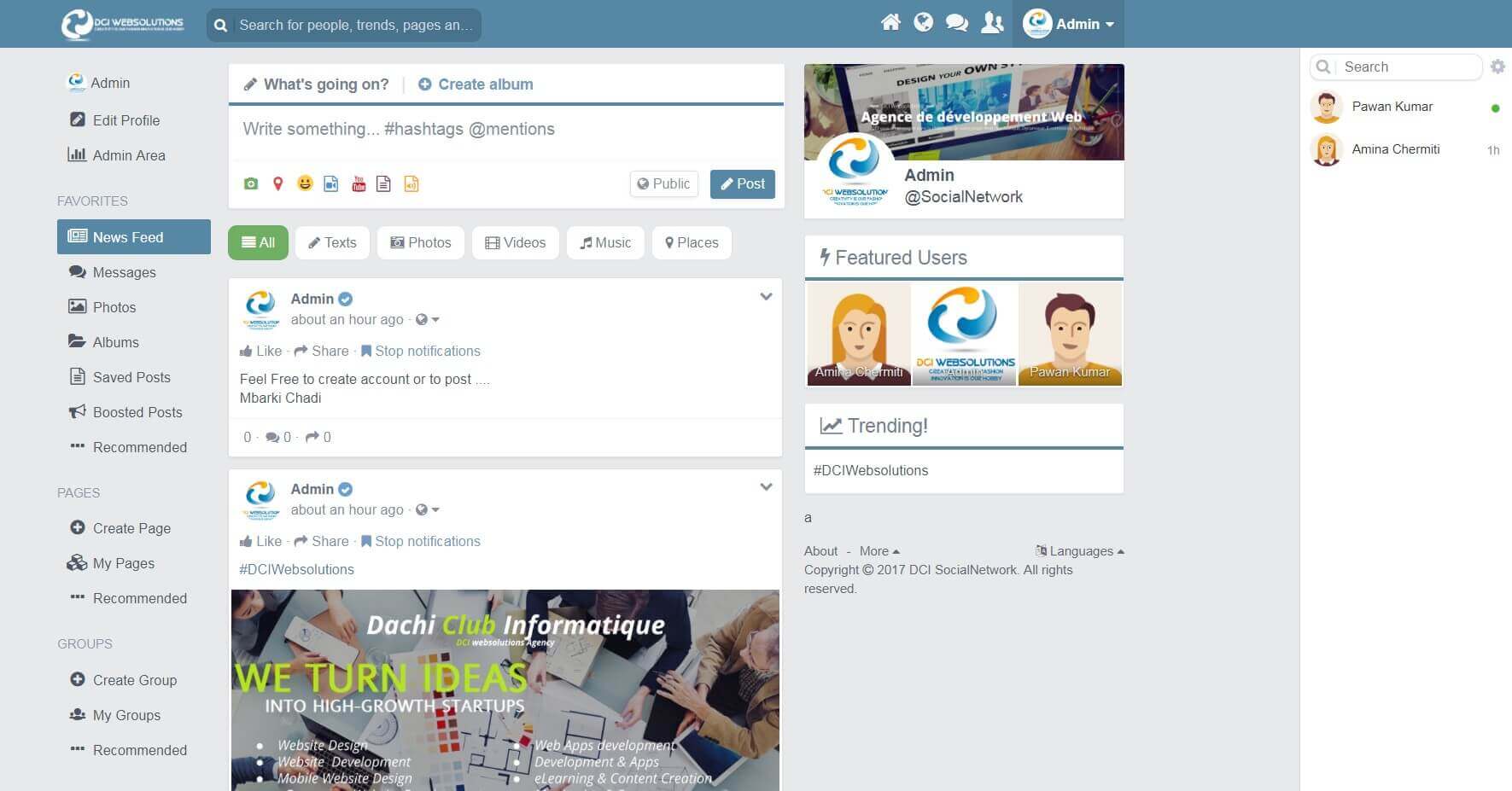
Task: Click Create Page in sidebar
Action: coord(134,528)
